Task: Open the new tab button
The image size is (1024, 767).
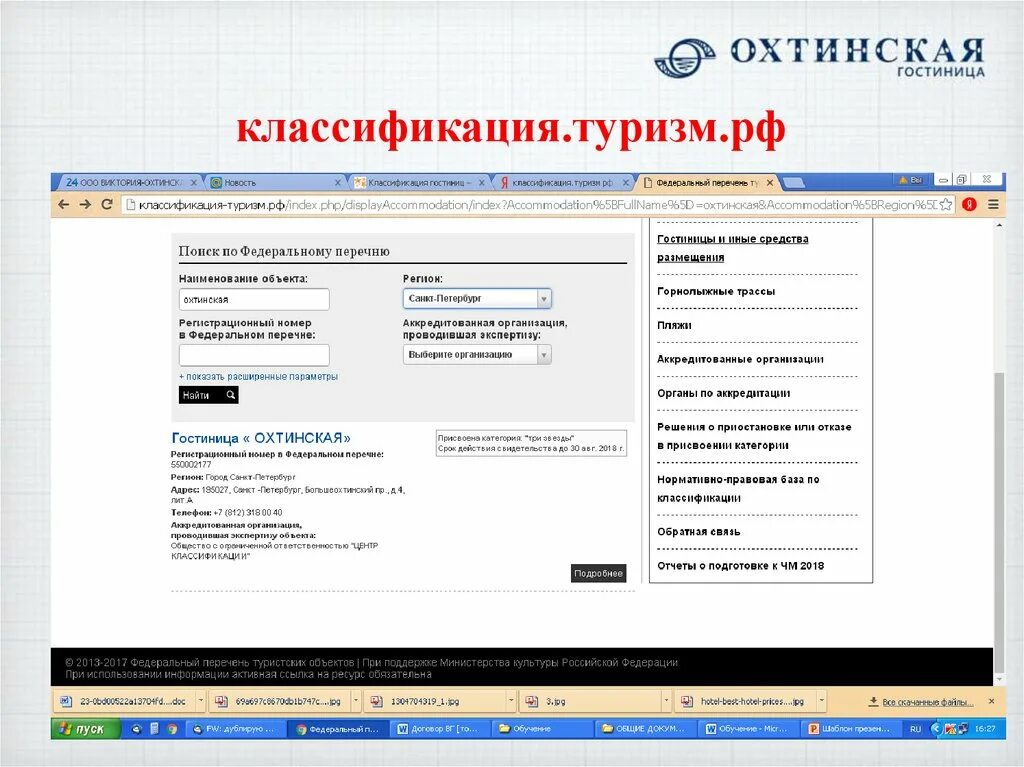Action: (x=793, y=182)
